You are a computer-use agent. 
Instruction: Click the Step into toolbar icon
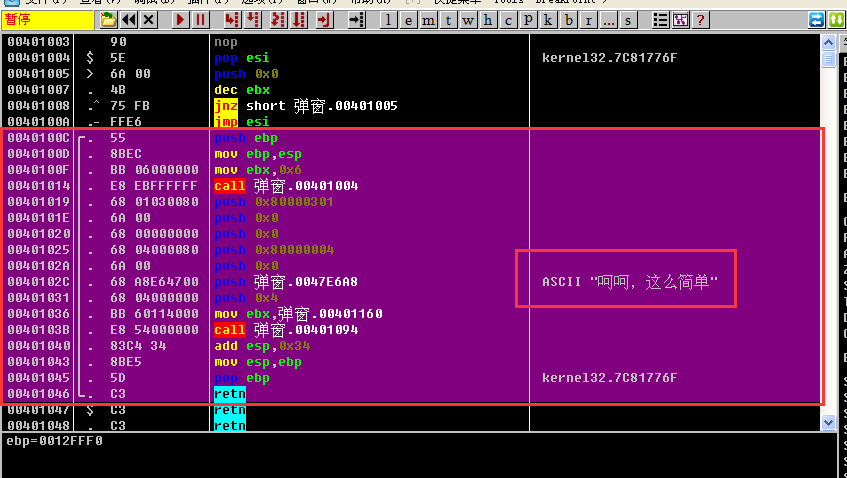point(232,20)
